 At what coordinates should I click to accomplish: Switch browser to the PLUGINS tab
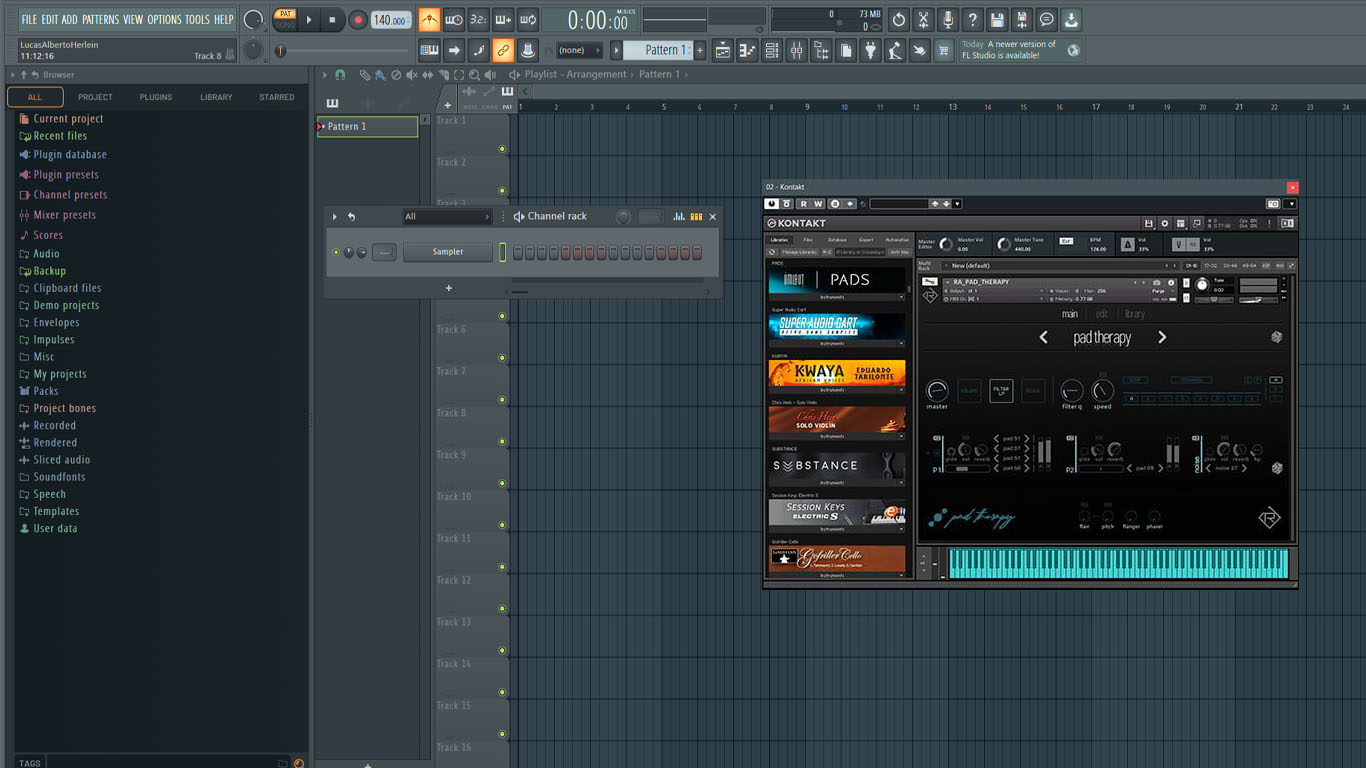point(156,97)
